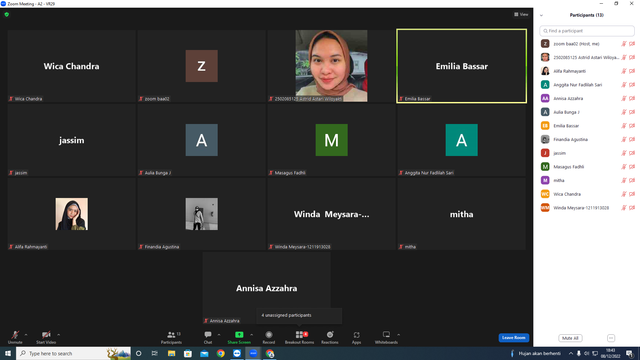Open the more options button beside Mute All
Viewport: 640px width, 360px height.
pyautogui.click(x=611, y=338)
